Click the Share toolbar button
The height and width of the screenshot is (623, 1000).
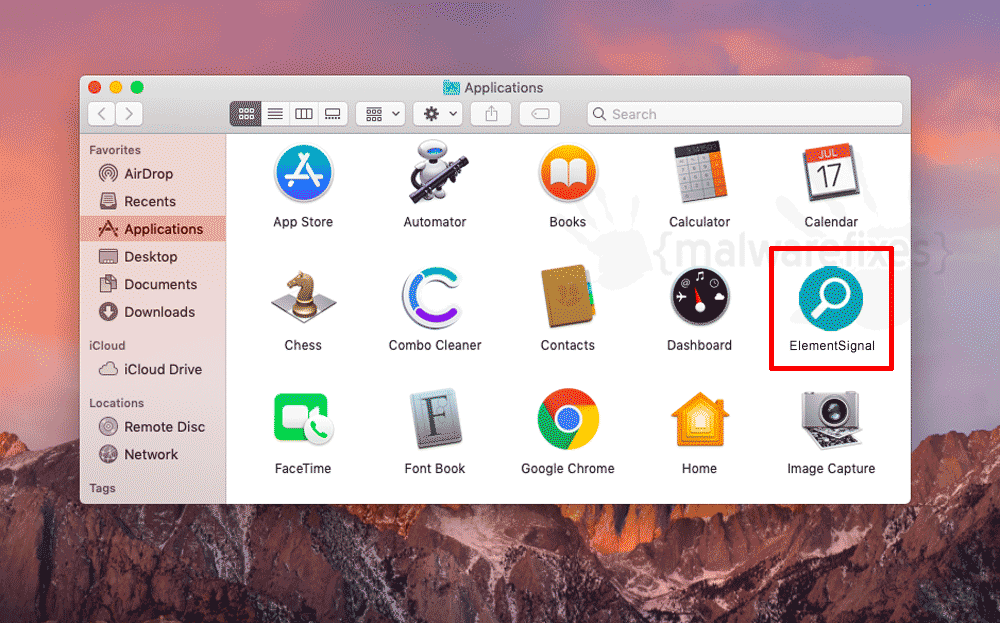pos(491,114)
